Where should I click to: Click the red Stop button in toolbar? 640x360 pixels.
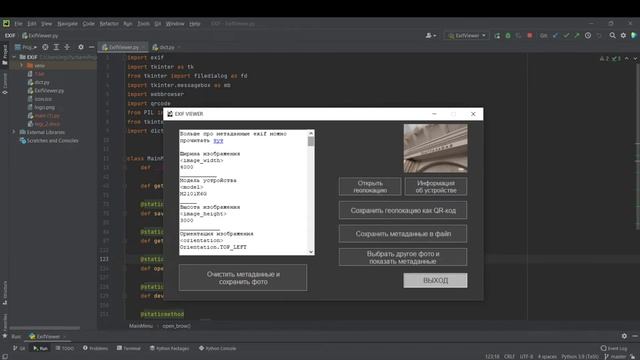point(530,36)
